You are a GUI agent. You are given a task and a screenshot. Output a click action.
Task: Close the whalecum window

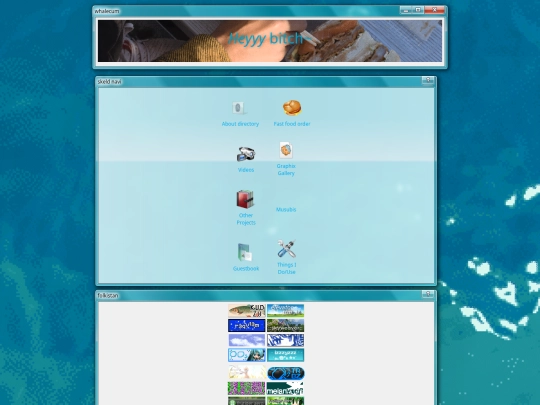pos(434,10)
